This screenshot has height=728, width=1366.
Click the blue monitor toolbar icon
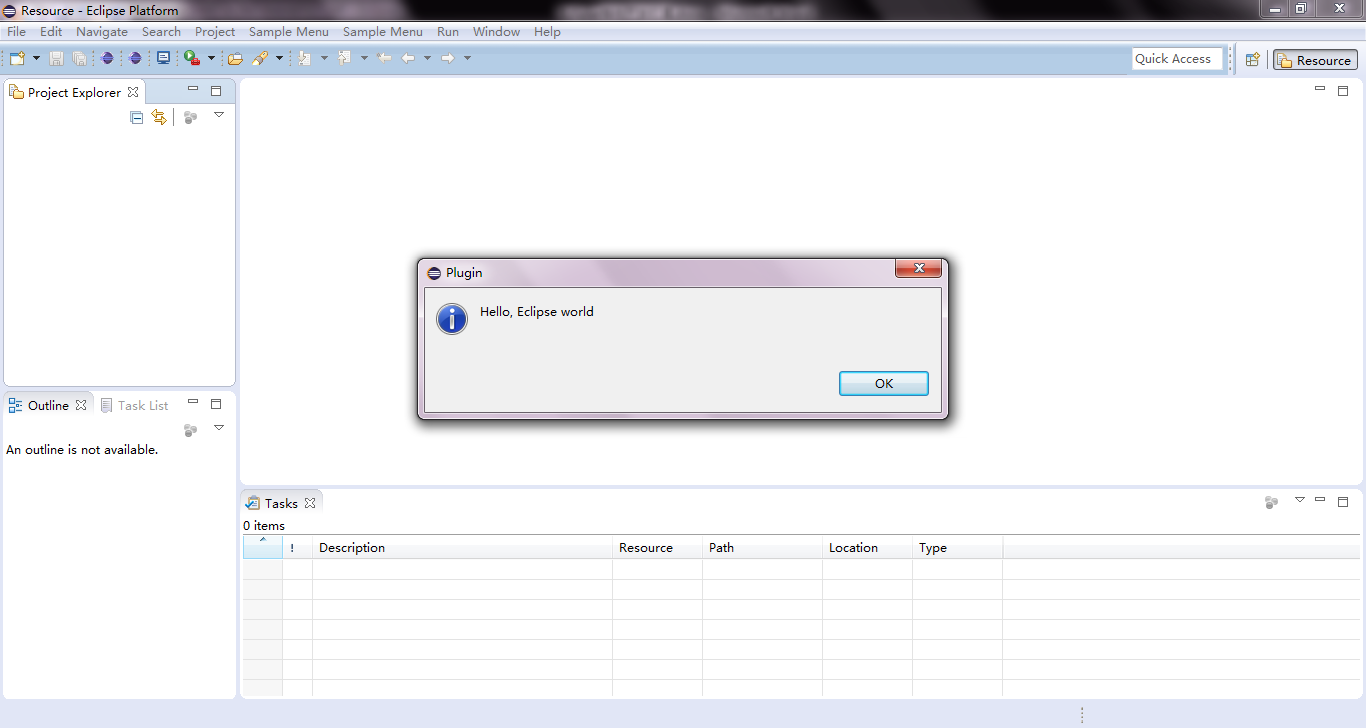163,59
